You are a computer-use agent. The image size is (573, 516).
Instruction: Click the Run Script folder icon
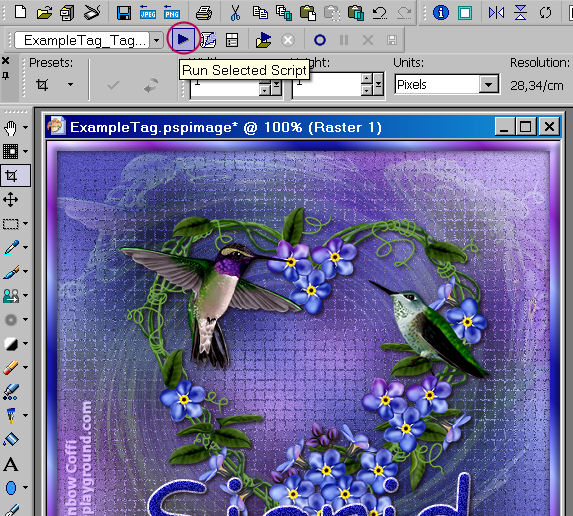(263, 40)
